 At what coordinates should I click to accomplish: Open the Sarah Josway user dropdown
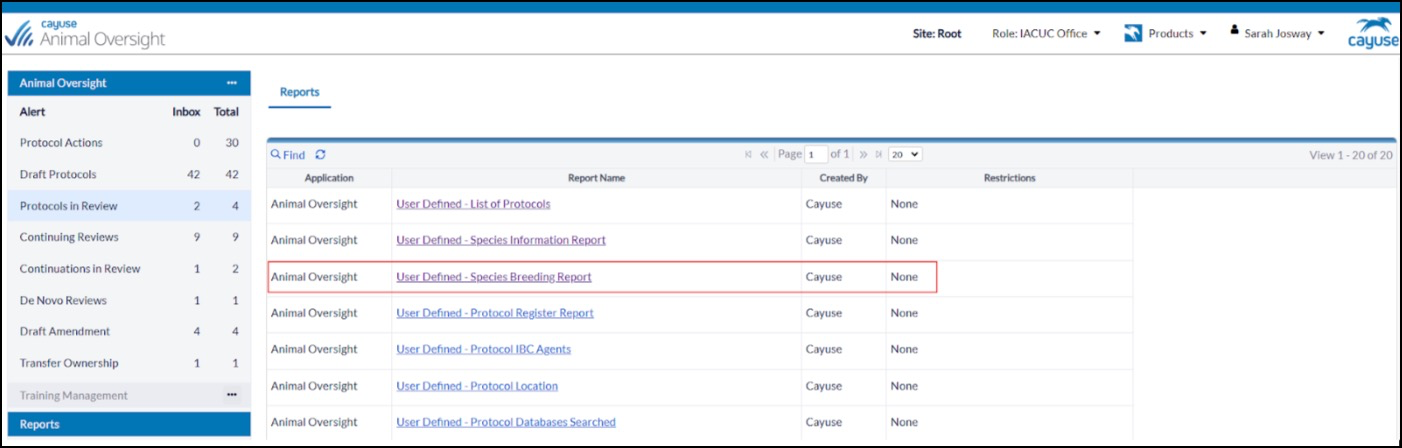click(1284, 33)
